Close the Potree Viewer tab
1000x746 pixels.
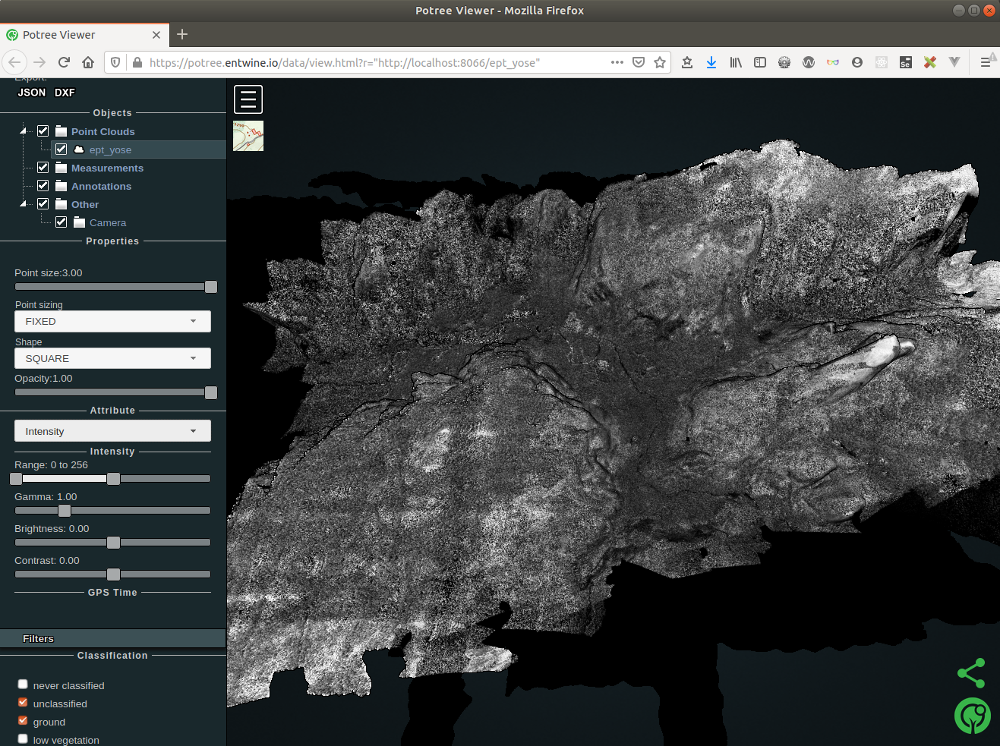(156, 35)
